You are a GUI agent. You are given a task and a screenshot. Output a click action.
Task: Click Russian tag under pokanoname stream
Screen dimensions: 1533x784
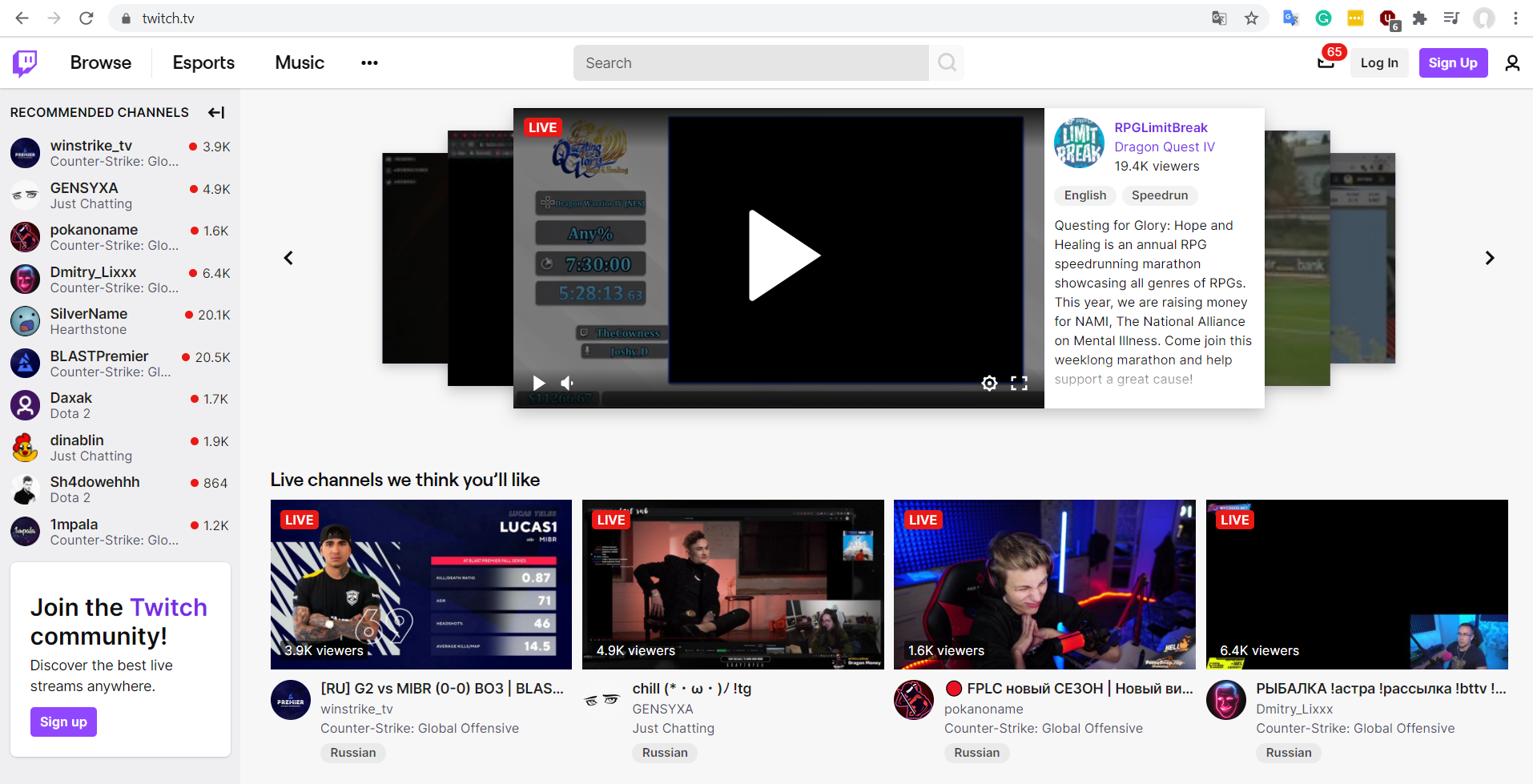coord(976,753)
